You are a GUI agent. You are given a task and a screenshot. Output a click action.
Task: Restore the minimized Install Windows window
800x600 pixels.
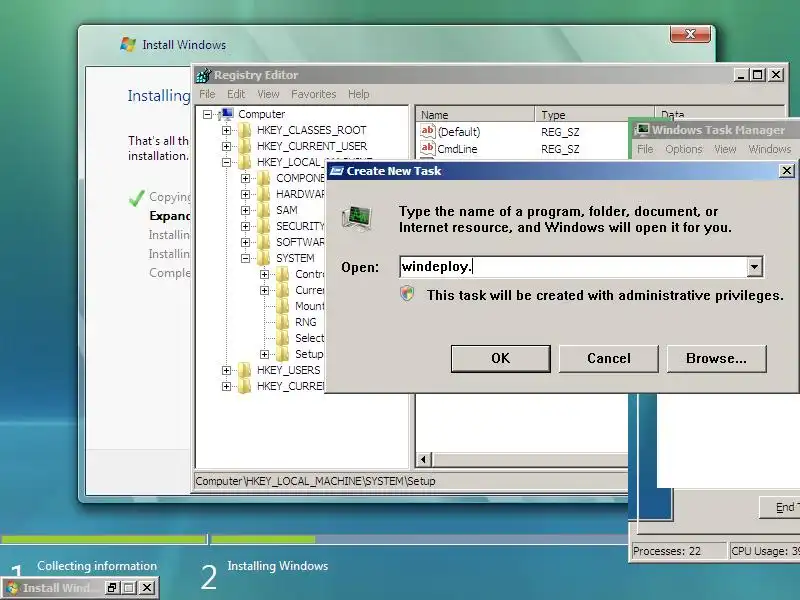pyautogui.click(x=112, y=588)
